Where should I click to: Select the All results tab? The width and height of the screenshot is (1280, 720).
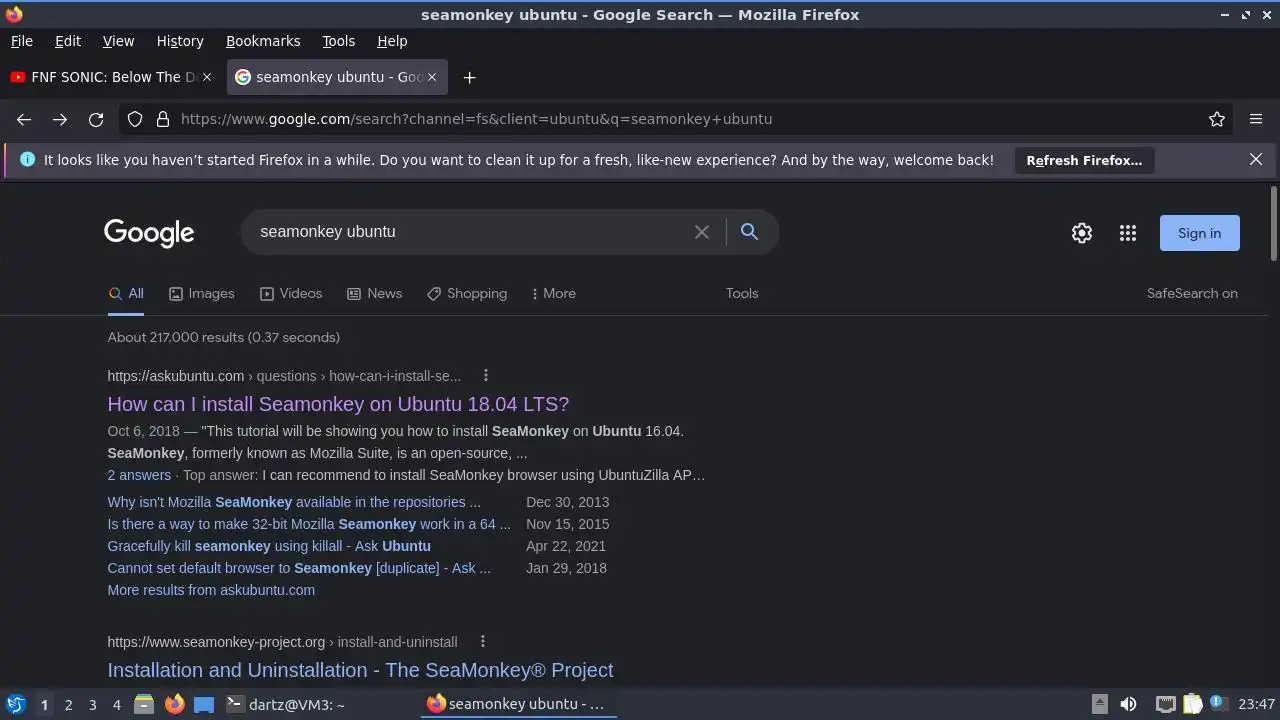click(x=126, y=293)
